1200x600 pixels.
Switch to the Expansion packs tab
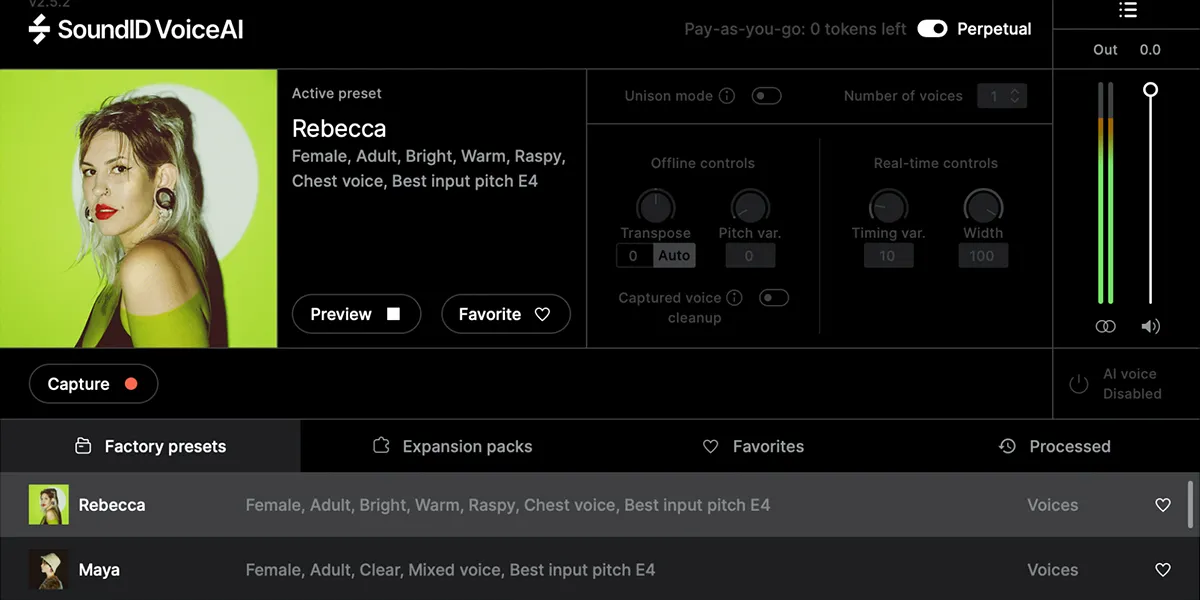pos(452,446)
